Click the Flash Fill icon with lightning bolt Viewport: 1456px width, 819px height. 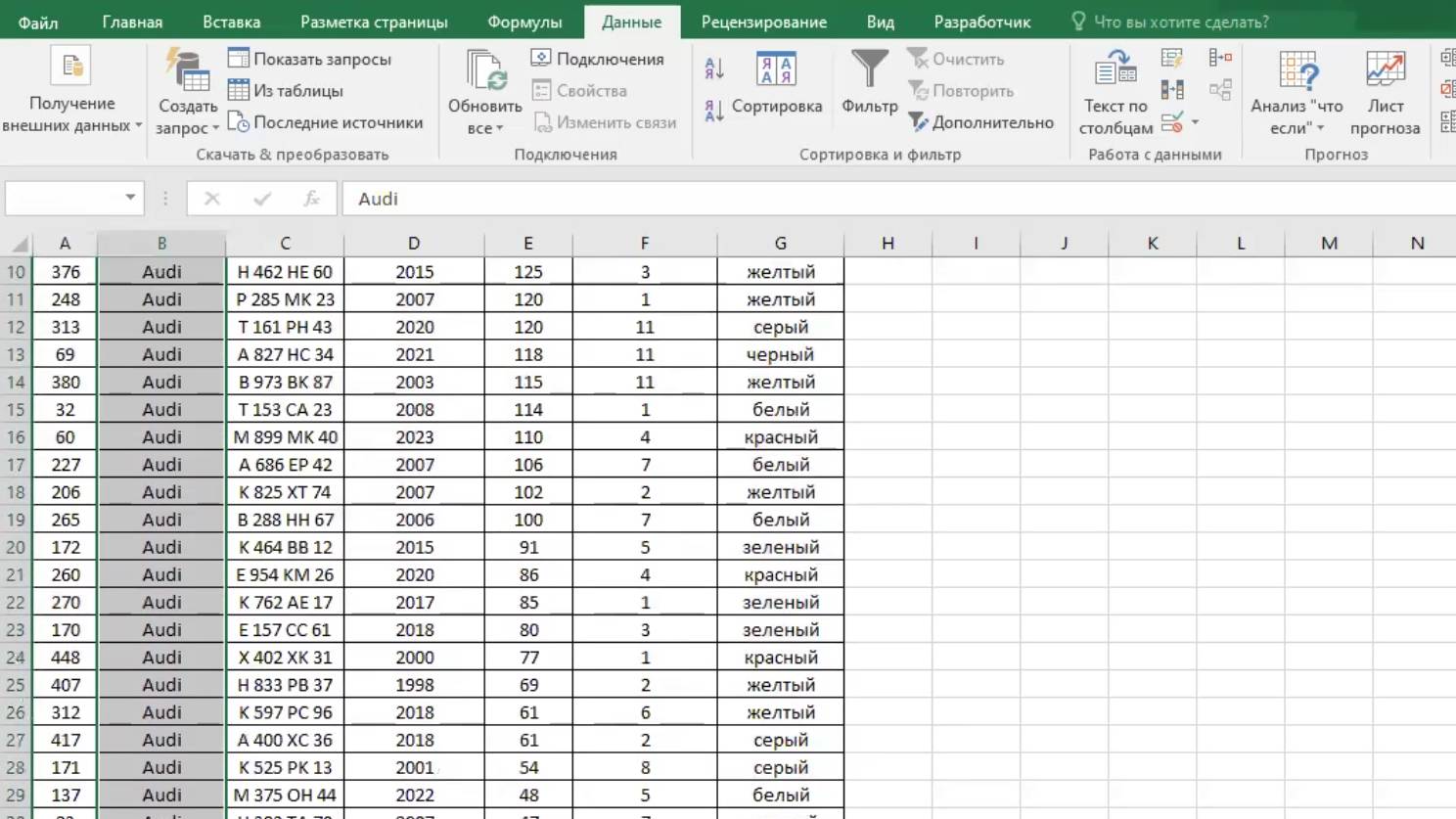pyautogui.click(x=1171, y=59)
